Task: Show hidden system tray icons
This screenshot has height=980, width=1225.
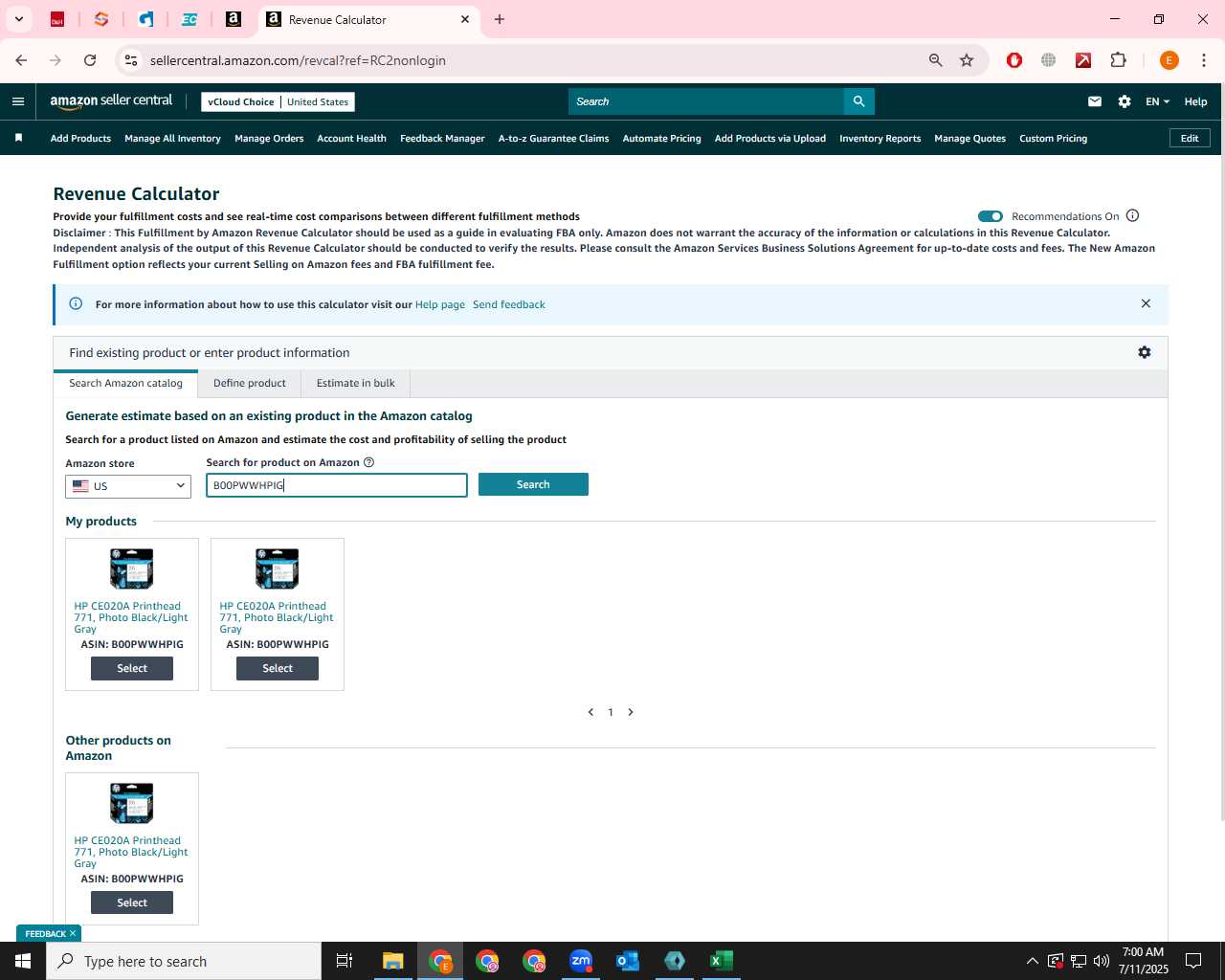Action: [x=1032, y=961]
